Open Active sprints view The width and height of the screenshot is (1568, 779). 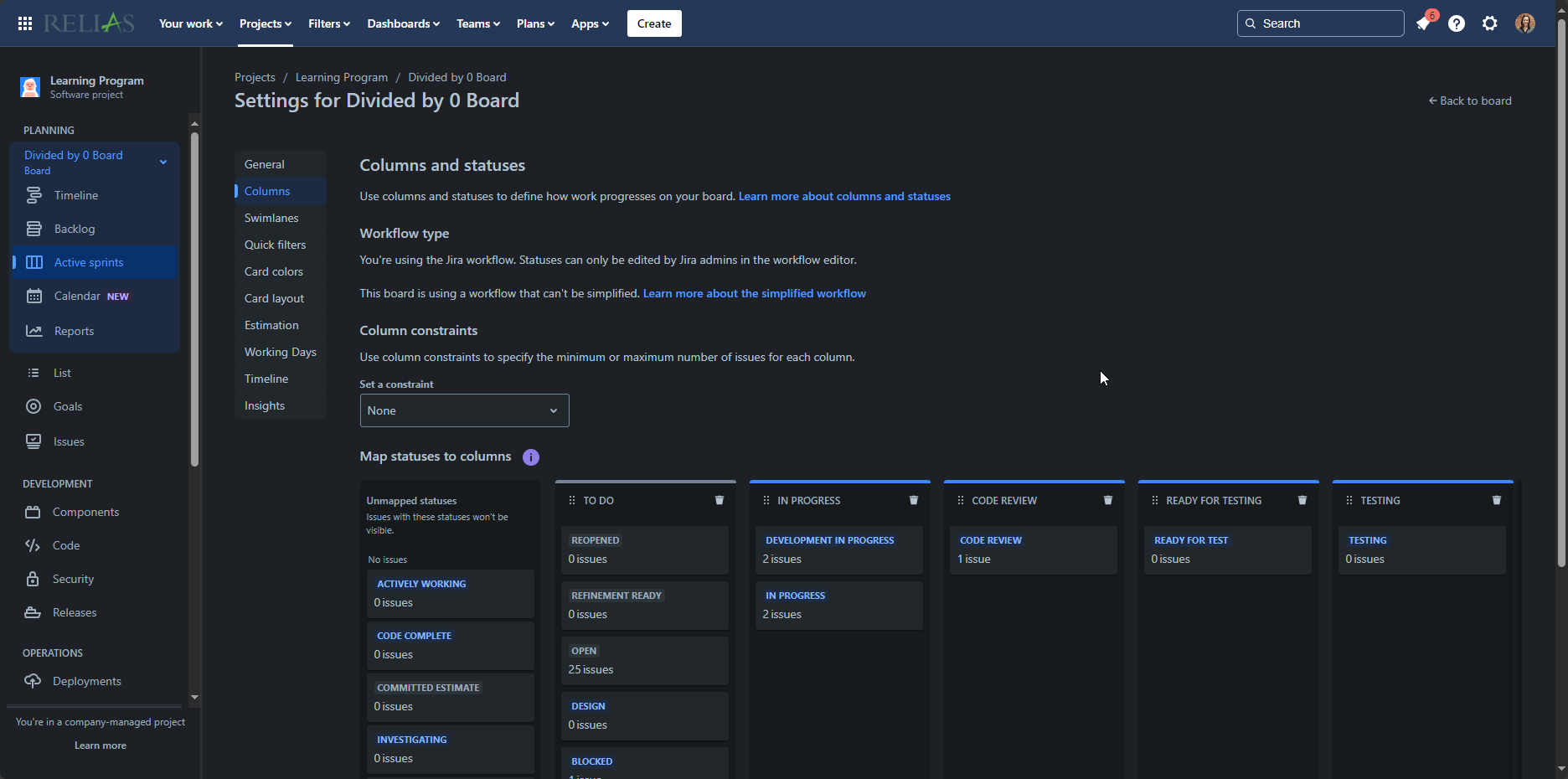88,262
